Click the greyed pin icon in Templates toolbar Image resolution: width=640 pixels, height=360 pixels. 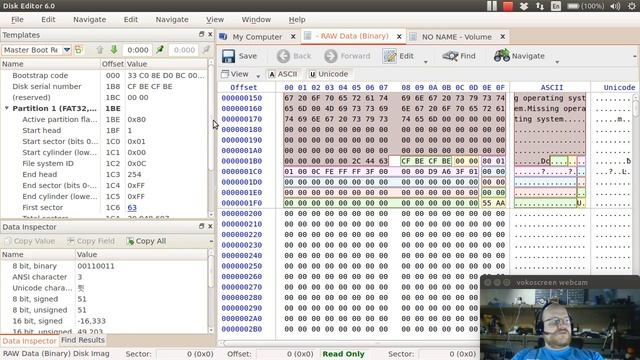[207, 50]
